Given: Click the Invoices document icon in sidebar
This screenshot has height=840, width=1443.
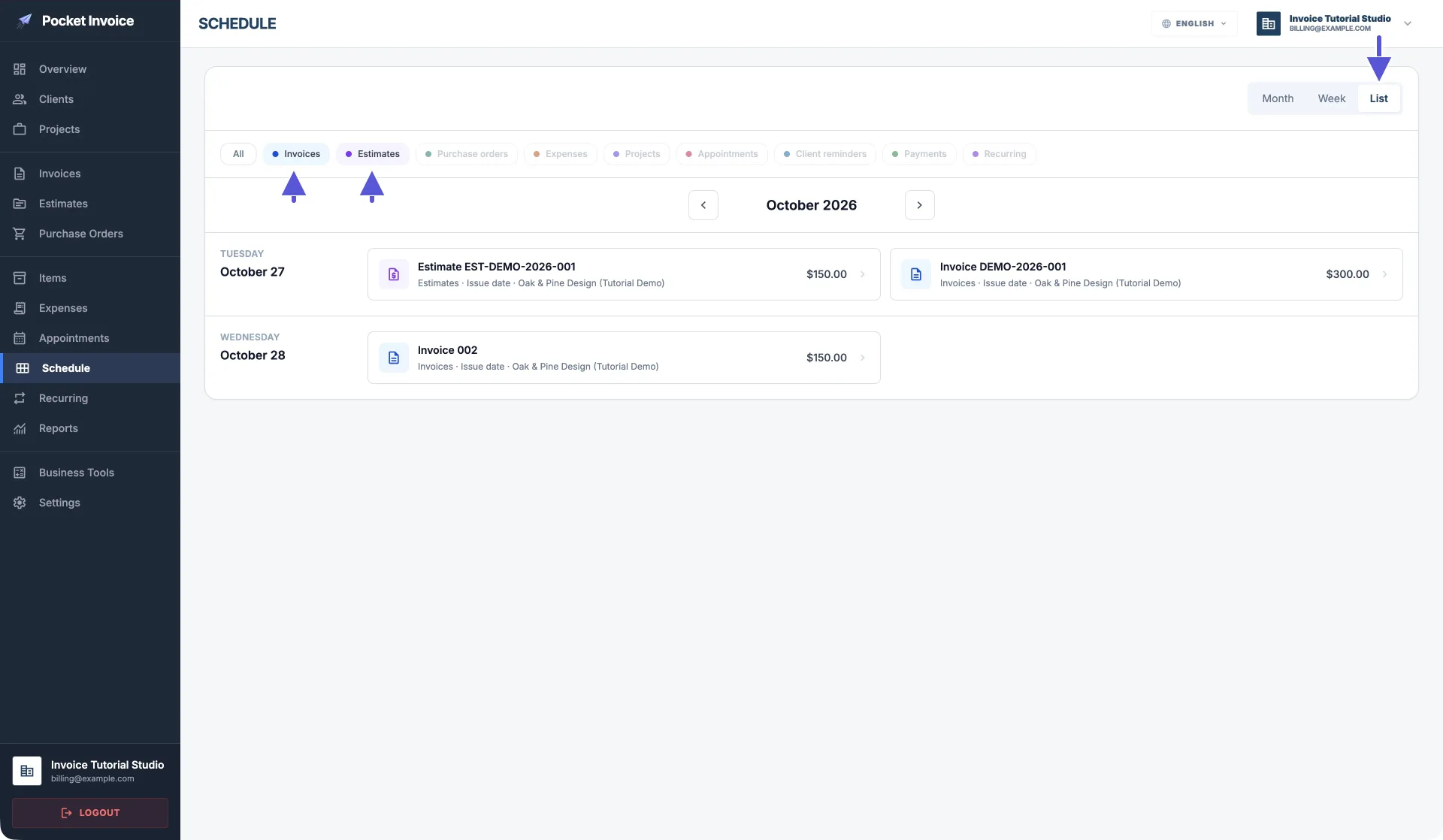Looking at the screenshot, I should click(x=20, y=174).
